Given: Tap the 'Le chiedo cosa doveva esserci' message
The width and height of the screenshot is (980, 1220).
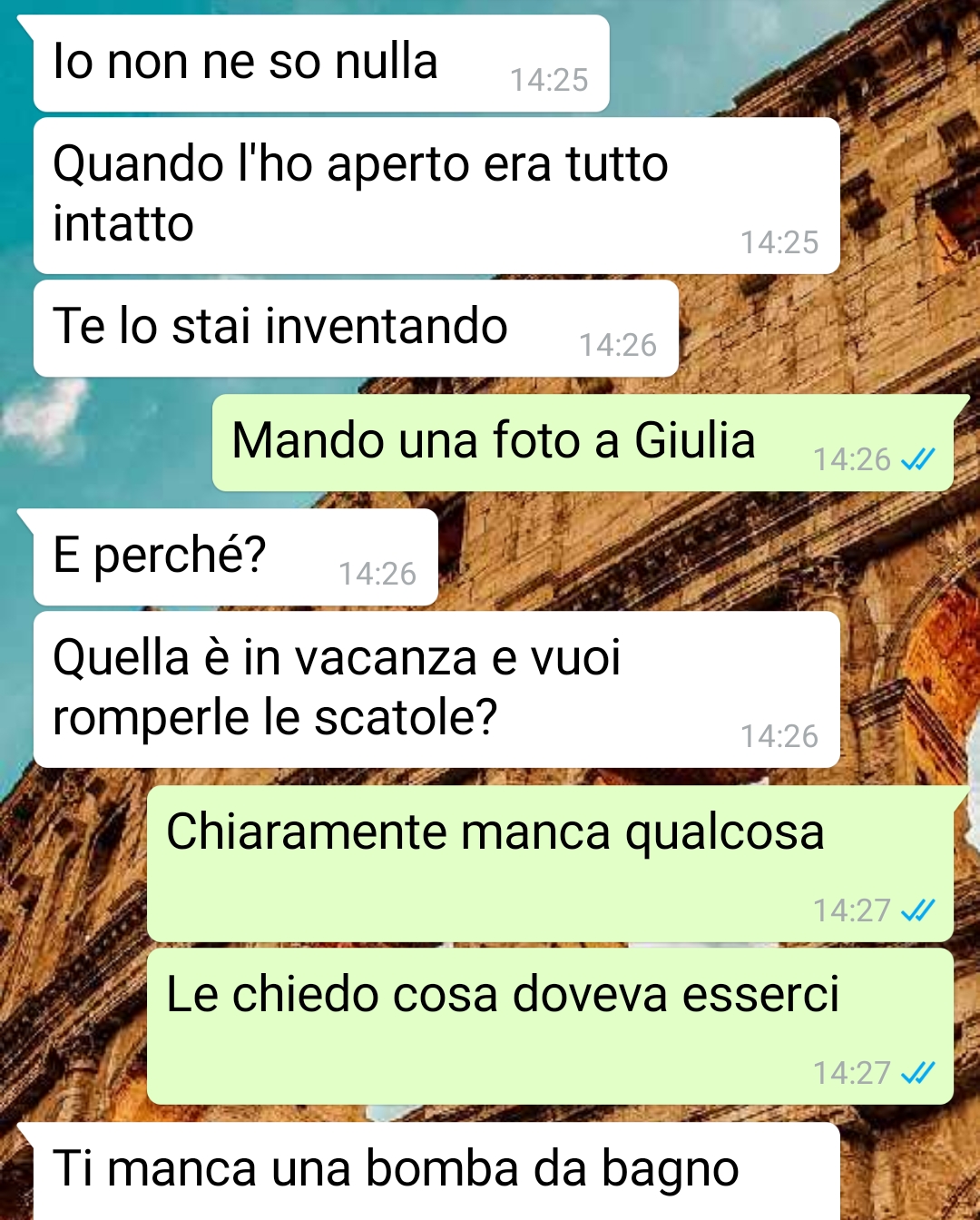Looking at the screenshot, I should click(550, 1026).
